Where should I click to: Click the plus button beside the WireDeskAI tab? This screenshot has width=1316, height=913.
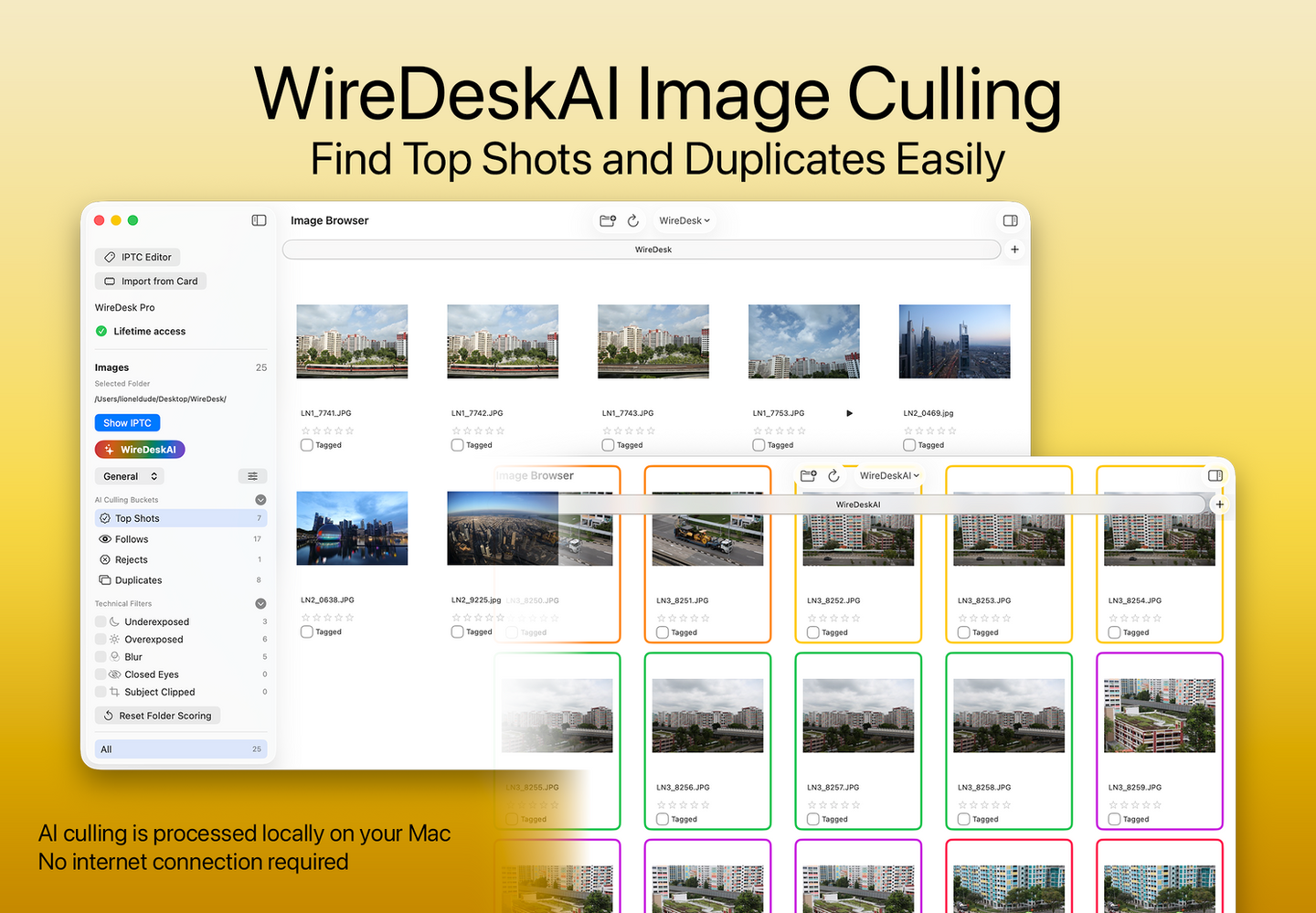pos(1219,504)
